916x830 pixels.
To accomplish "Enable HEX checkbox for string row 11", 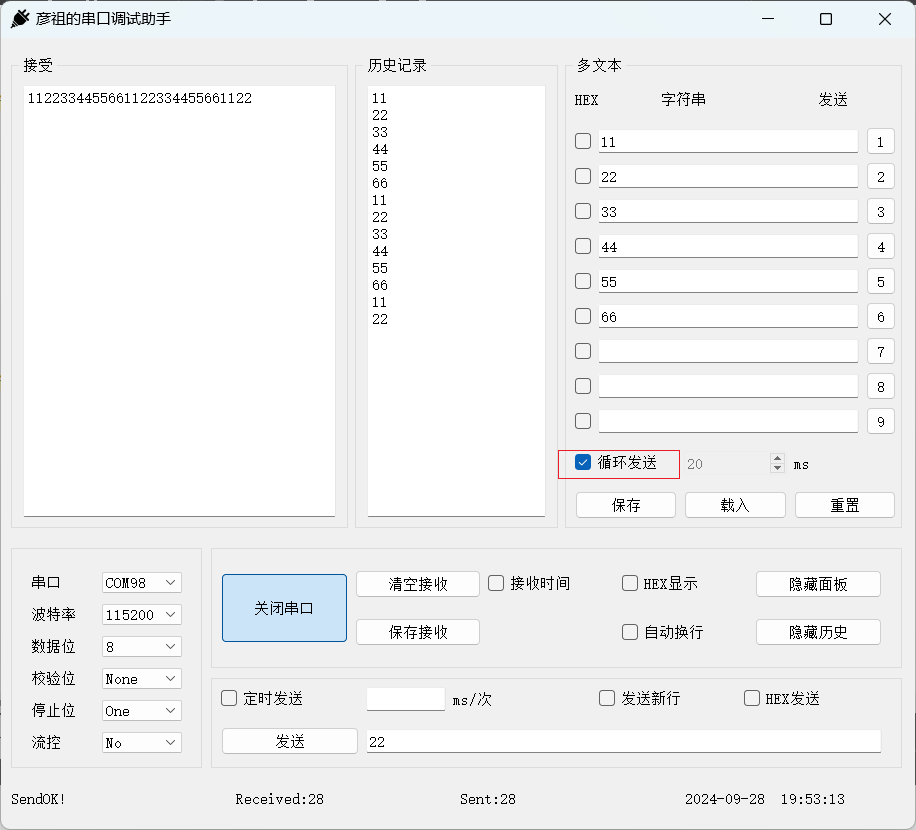I will click(x=583, y=141).
